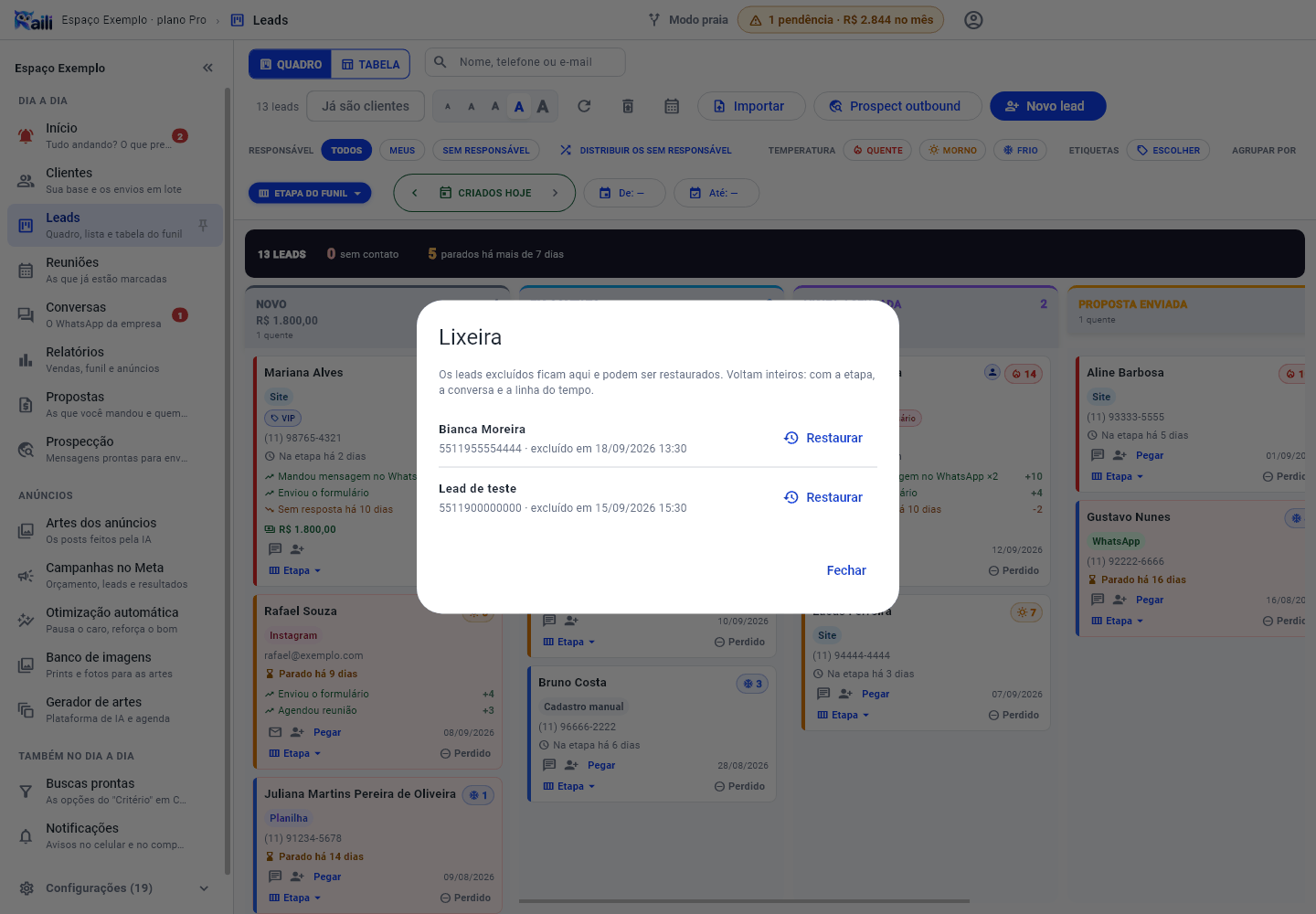Image resolution: width=1316 pixels, height=914 pixels.
Task: Restore the Lead de teste entry
Action: coord(823,497)
